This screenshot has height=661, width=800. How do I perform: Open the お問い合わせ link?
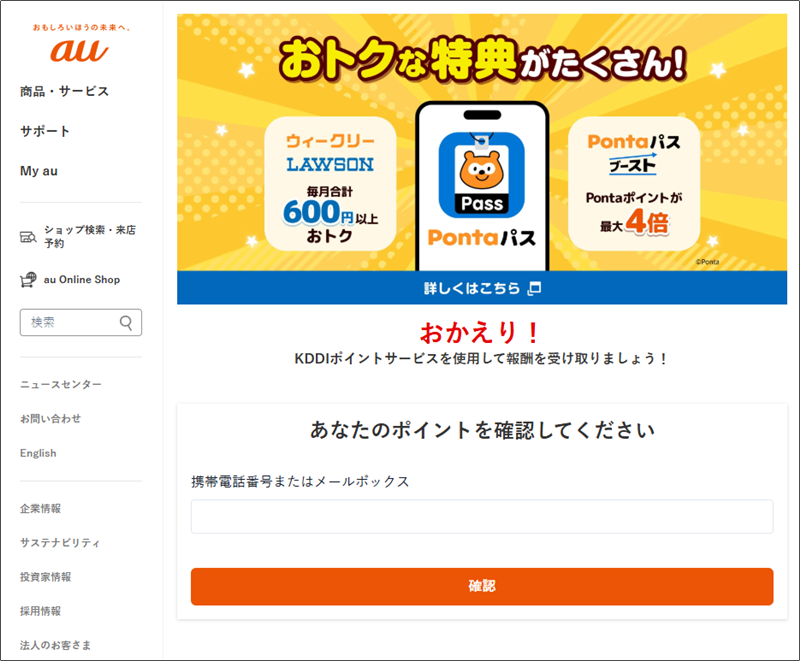(x=51, y=419)
